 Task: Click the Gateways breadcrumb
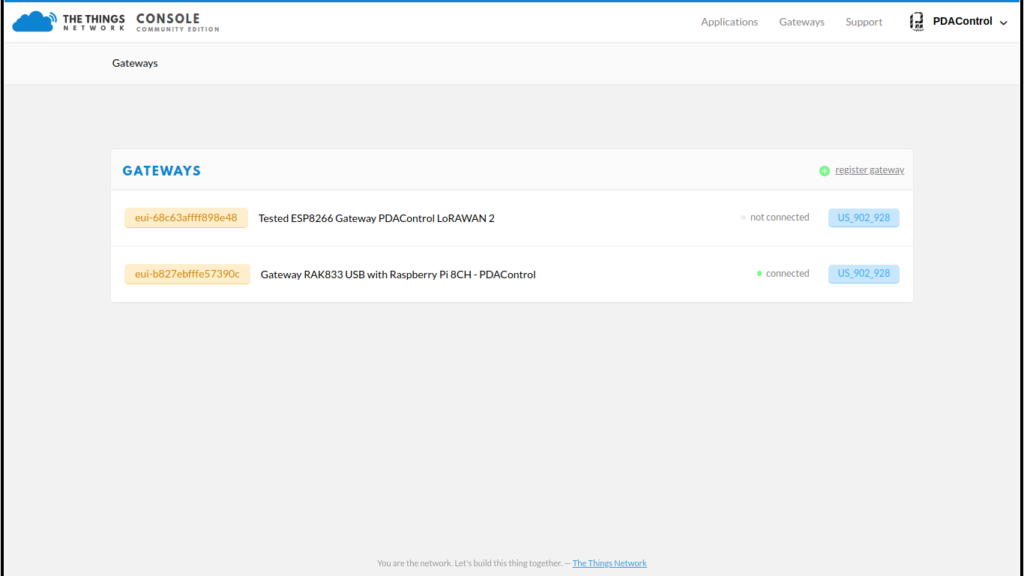[x=135, y=63]
